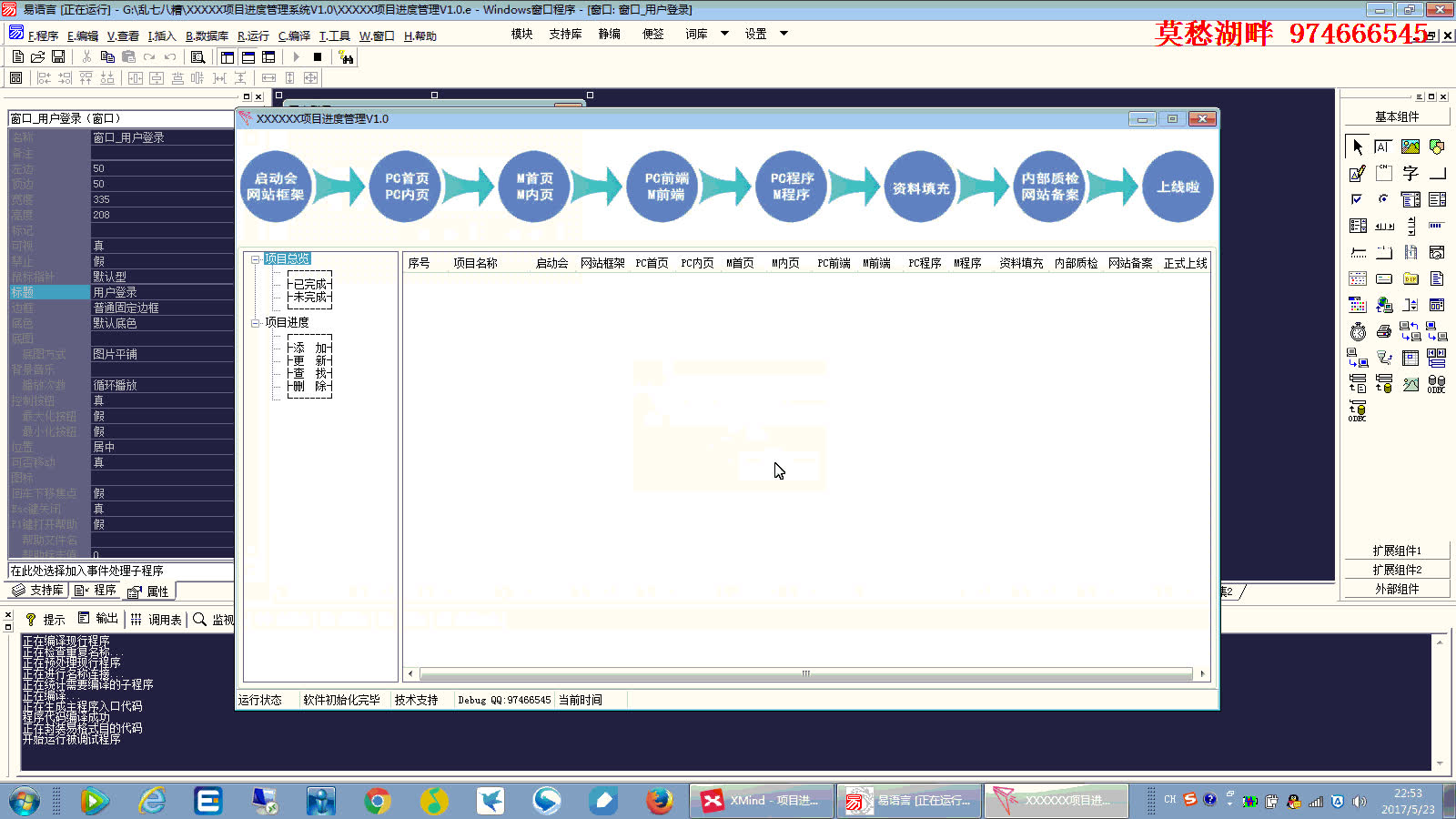
Task: Select the shape box component icon
Action: pyautogui.click(x=1437, y=147)
